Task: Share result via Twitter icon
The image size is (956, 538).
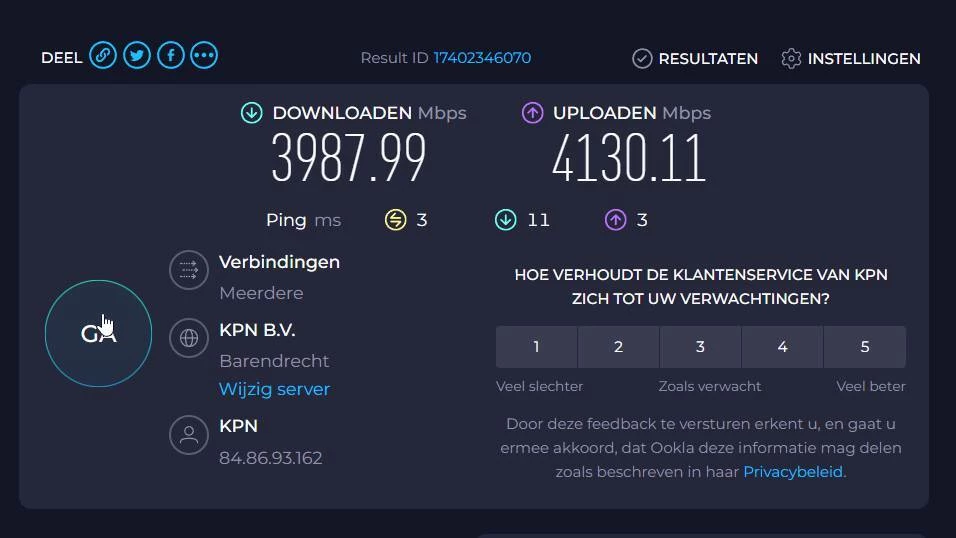Action: pyautogui.click(x=137, y=56)
